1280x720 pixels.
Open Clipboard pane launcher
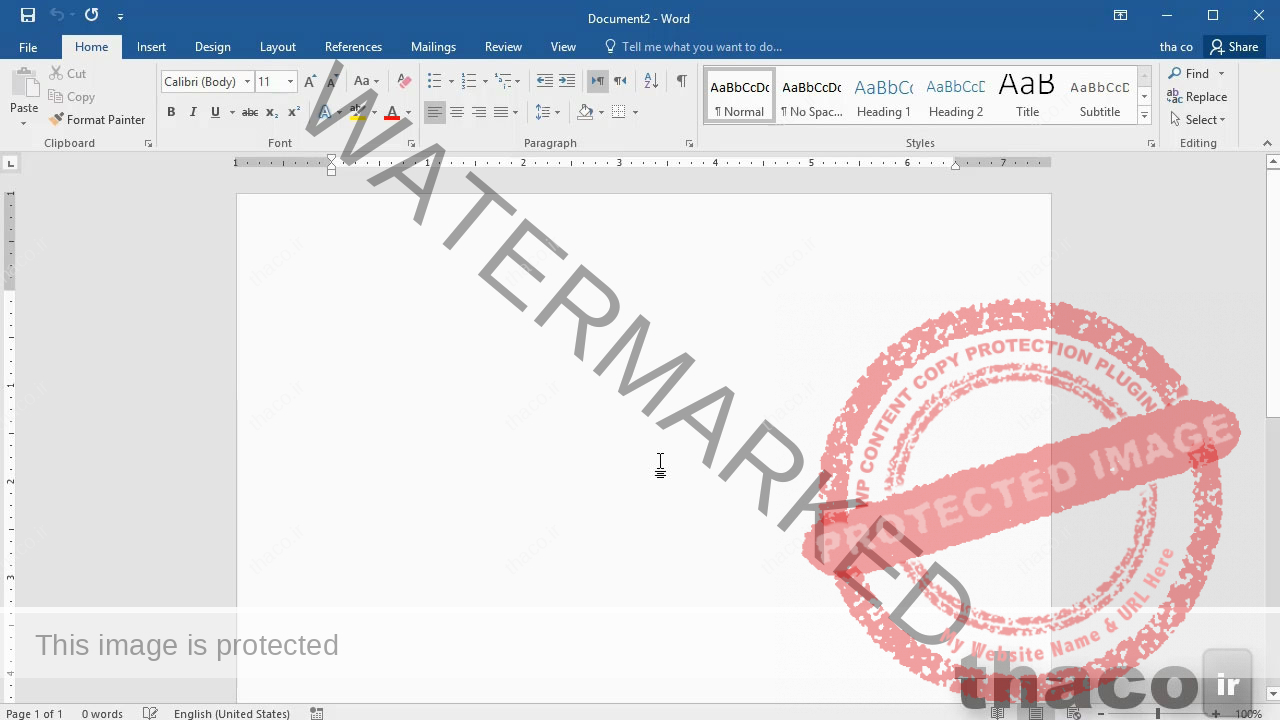[149, 144]
